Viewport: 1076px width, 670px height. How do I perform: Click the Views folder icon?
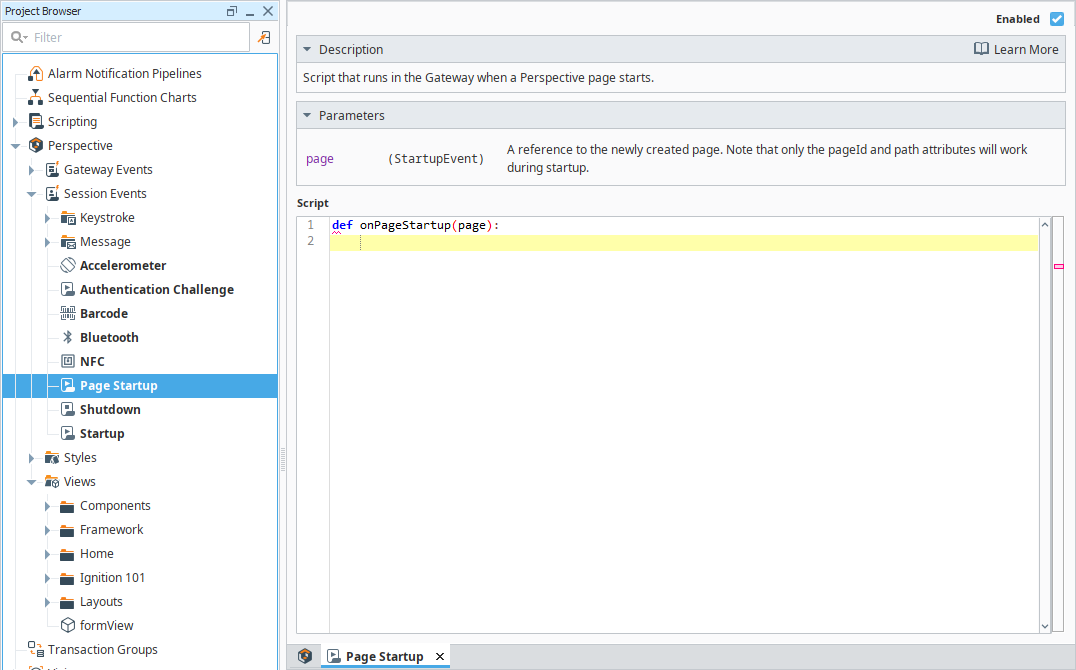pyautogui.click(x=52, y=481)
